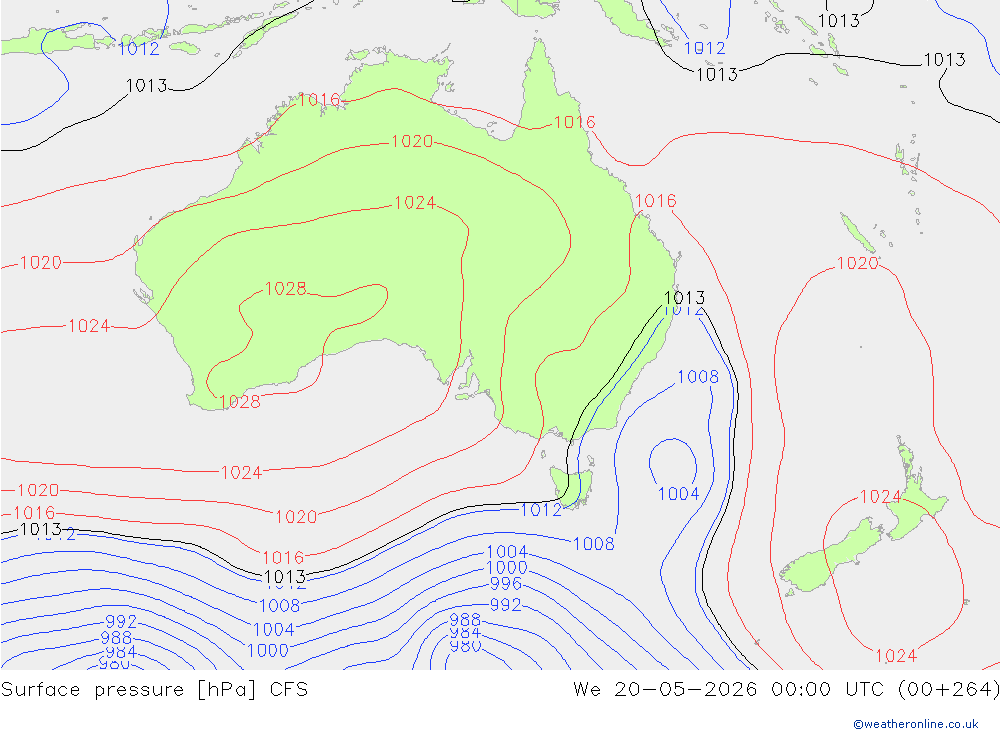Click the 1008 label south of Tasmania
1000x733 pixels.
click(594, 544)
